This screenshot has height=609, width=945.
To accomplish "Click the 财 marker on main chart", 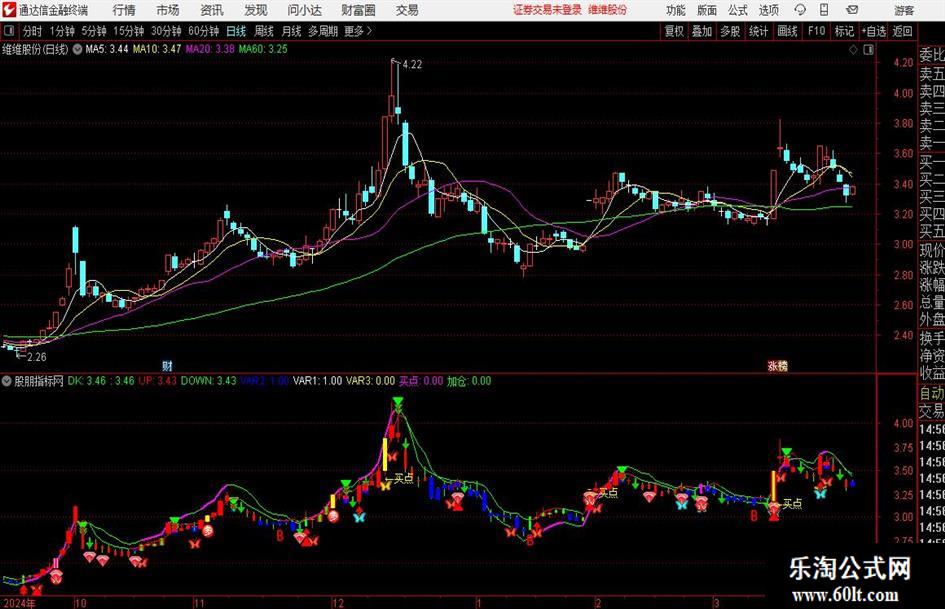I will coord(168,365).
